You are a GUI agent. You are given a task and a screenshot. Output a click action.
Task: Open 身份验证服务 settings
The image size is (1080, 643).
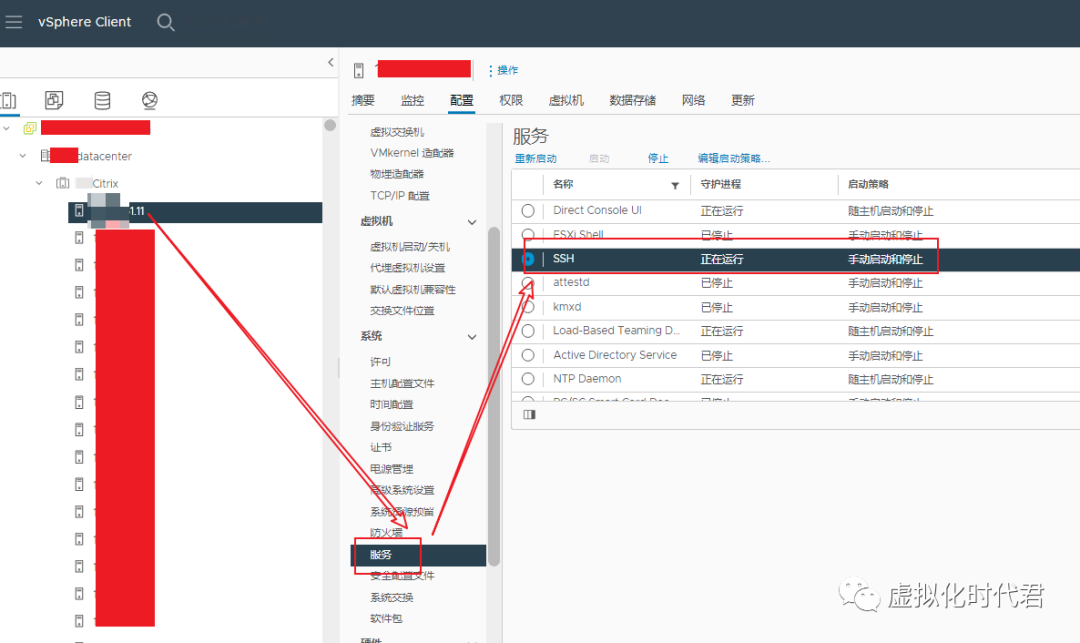coord(402,426)
